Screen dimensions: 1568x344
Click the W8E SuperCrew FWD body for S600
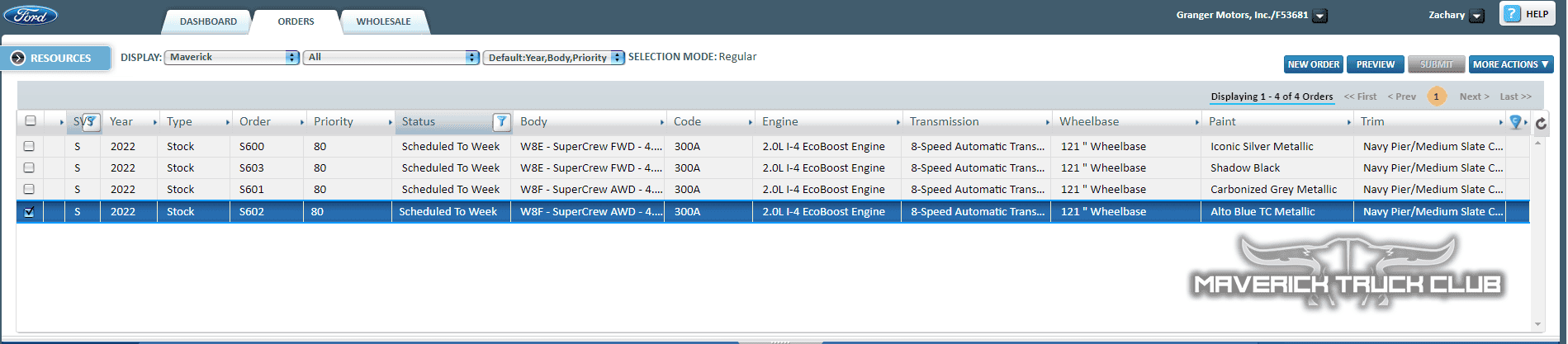(x=591, y=146)
